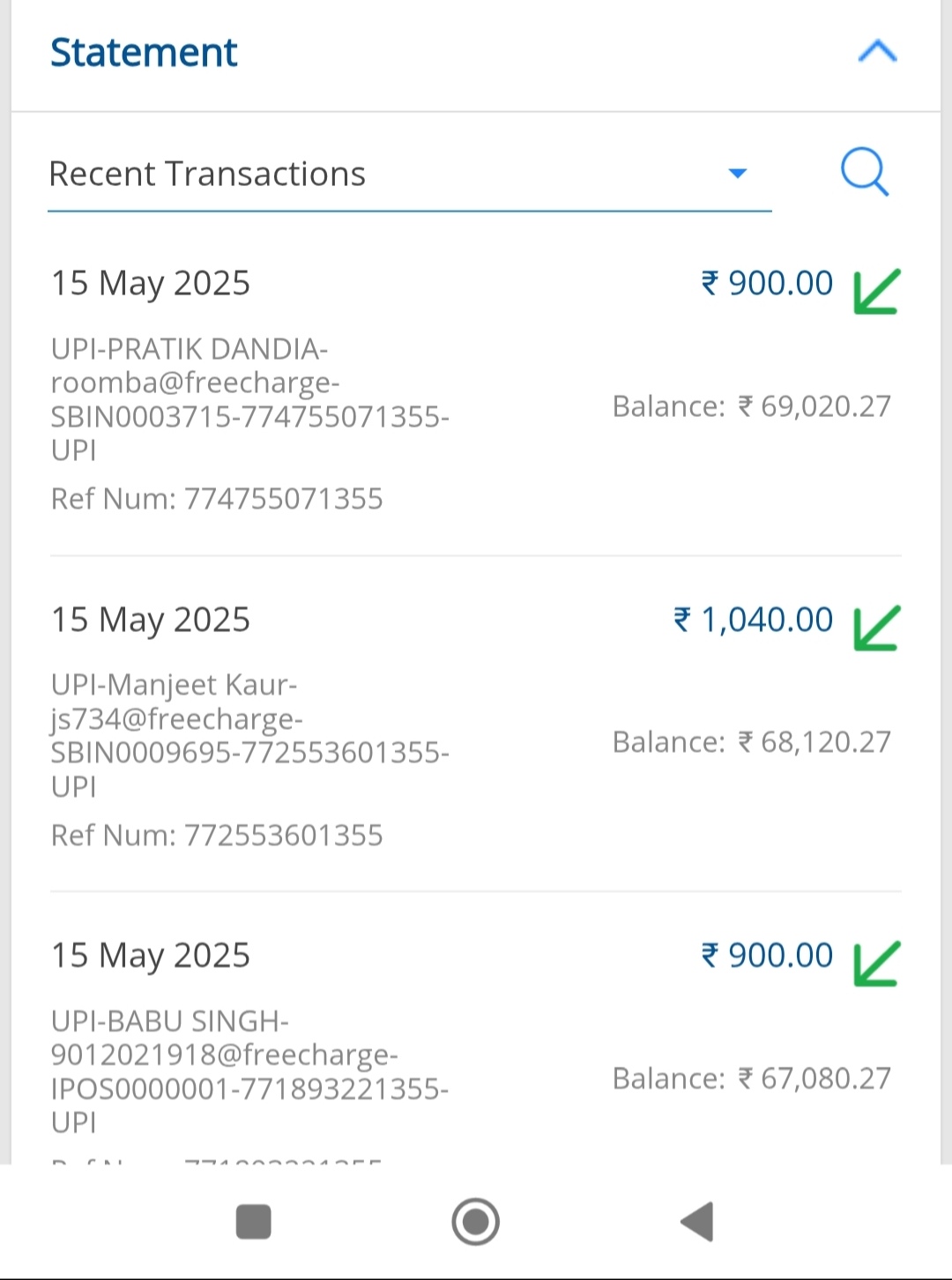Open the ₹ 900.00 Pratik Dandia amount

point(767,284)
